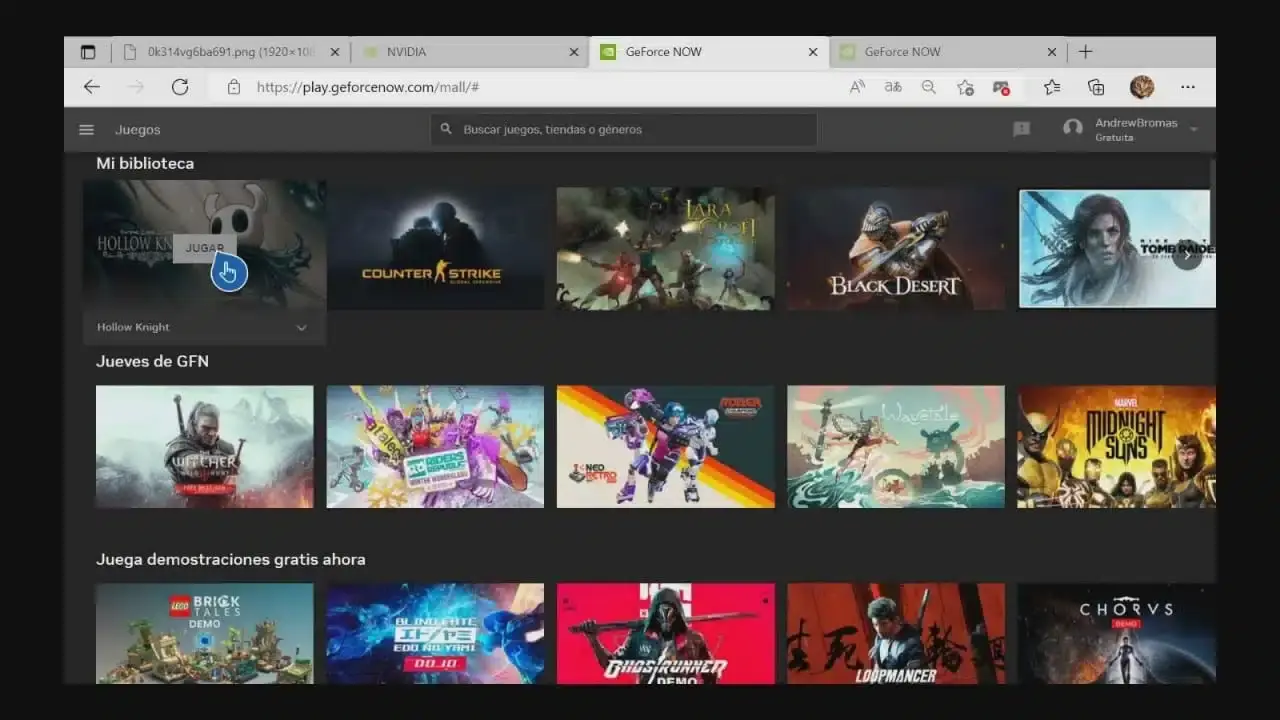Click the Mi biblioteca heading
The image size is (1280, 720).
[x=145, y=163]
